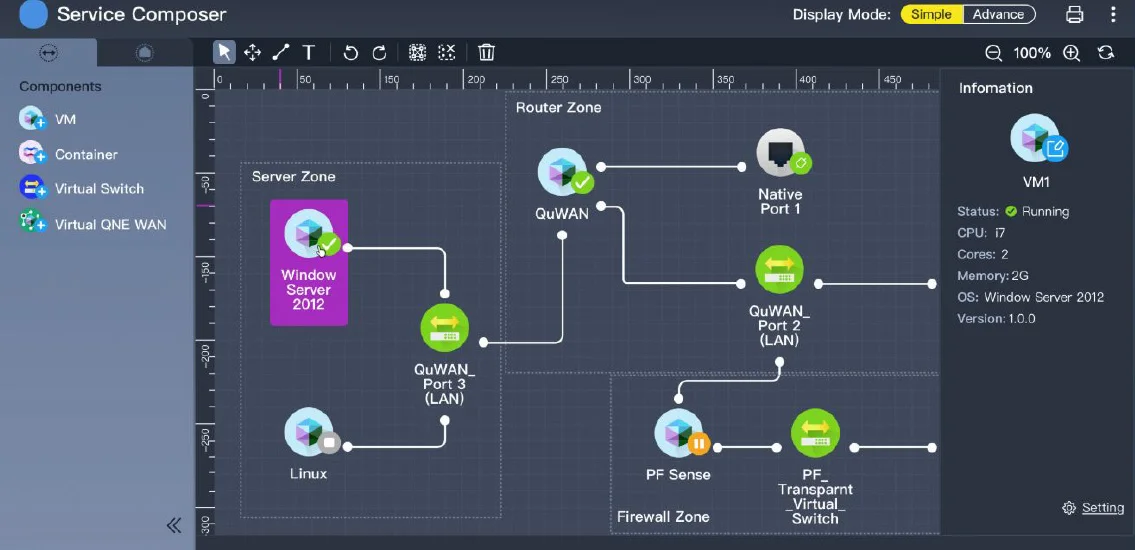
Task: Activate the move/pan tool
Action: [x=253, y=52]
